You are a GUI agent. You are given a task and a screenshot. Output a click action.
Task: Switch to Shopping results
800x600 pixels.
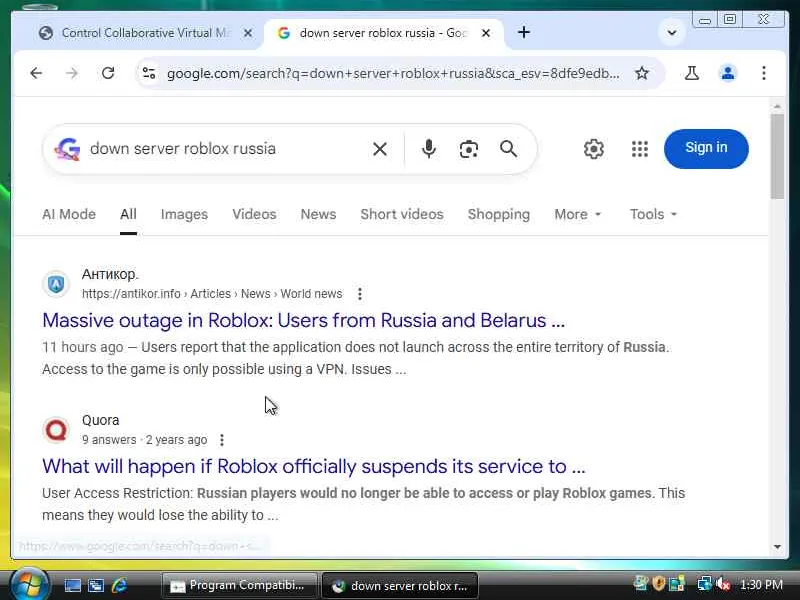(x=499, y=214)
